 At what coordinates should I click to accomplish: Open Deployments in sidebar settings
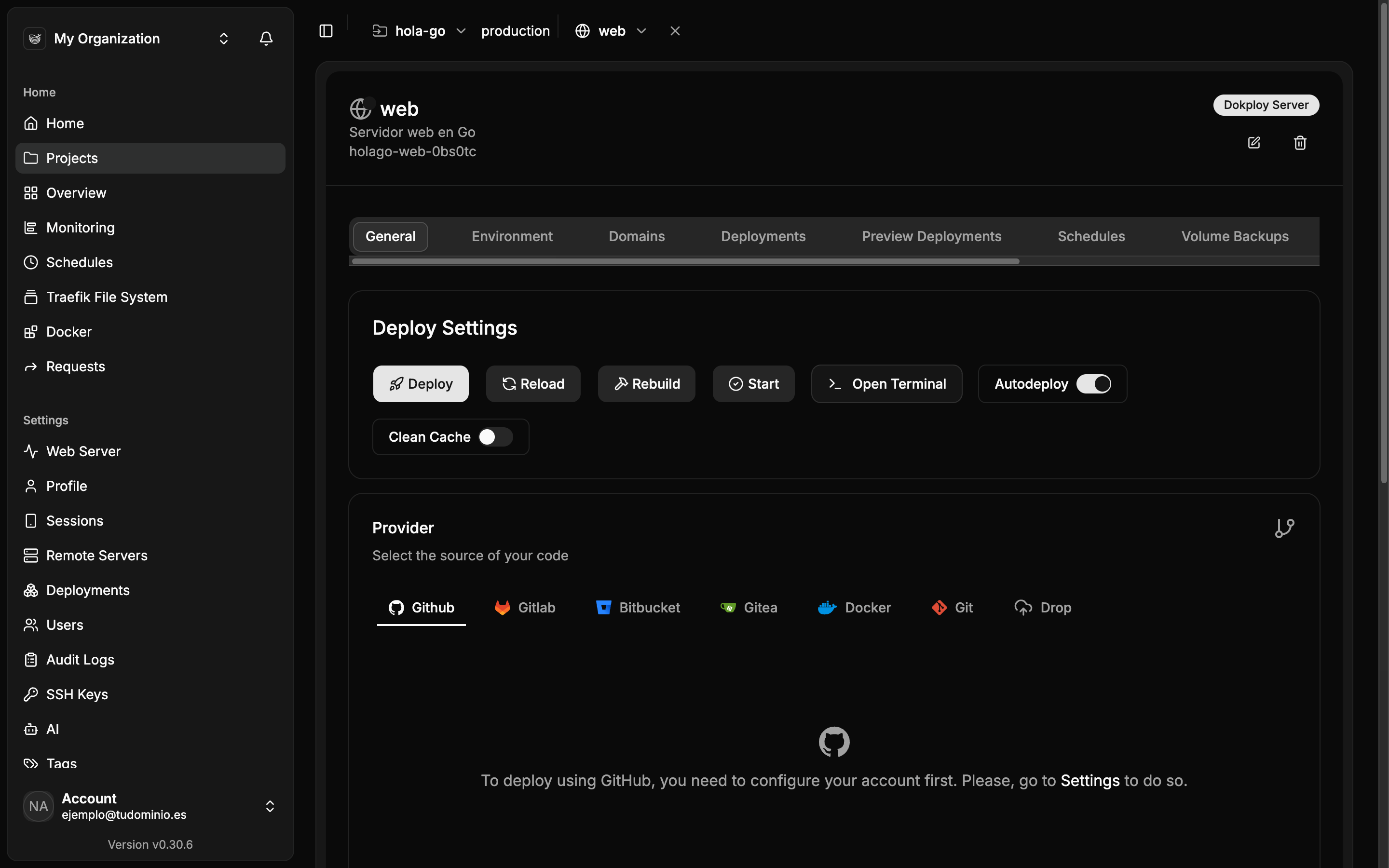tap(150, 590)
